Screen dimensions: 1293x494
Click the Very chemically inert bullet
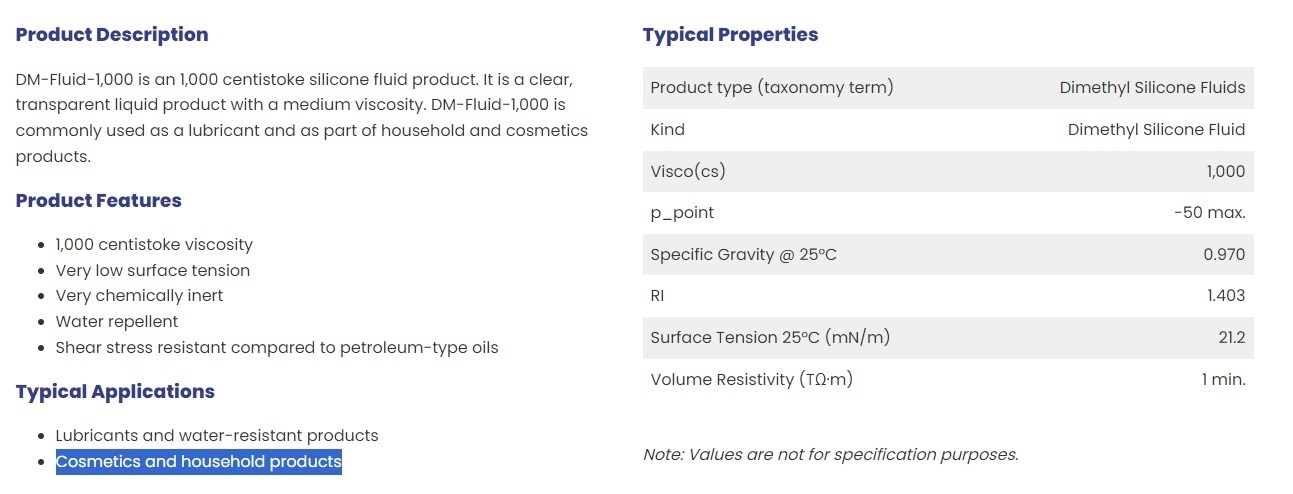tap(140, 296)
